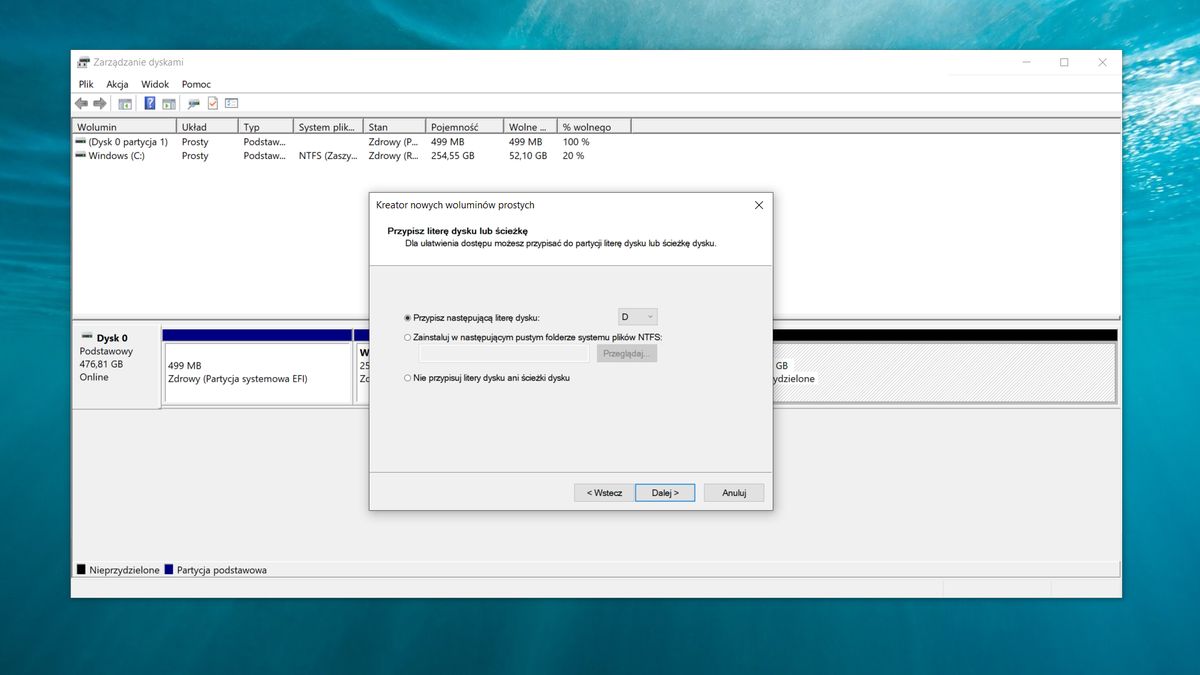Screen dimensions: 1200x675
Task: Click the Wstecz button
Action: [x=603, y=492]
